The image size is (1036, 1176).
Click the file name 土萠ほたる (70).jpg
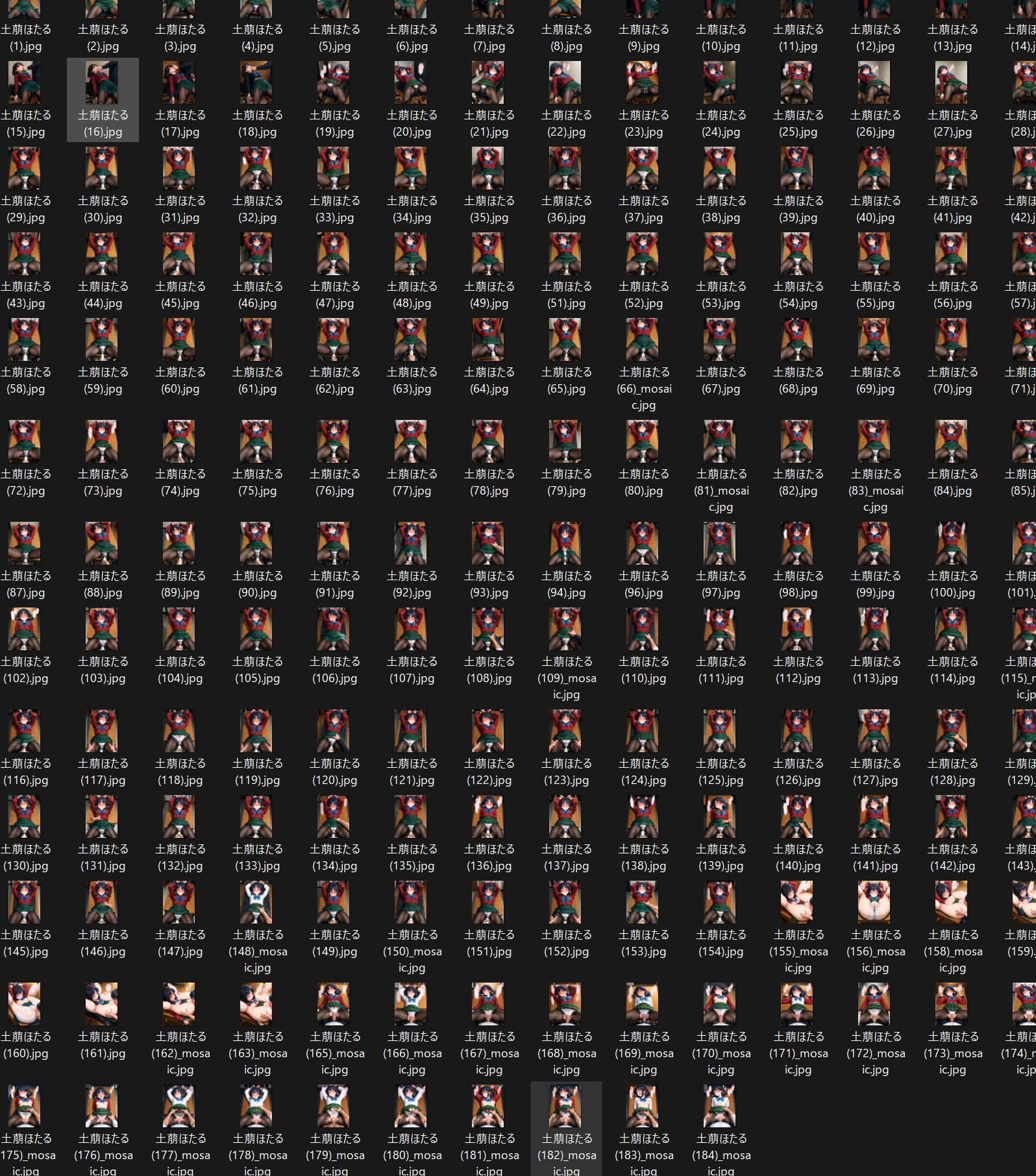coord(952,380)
